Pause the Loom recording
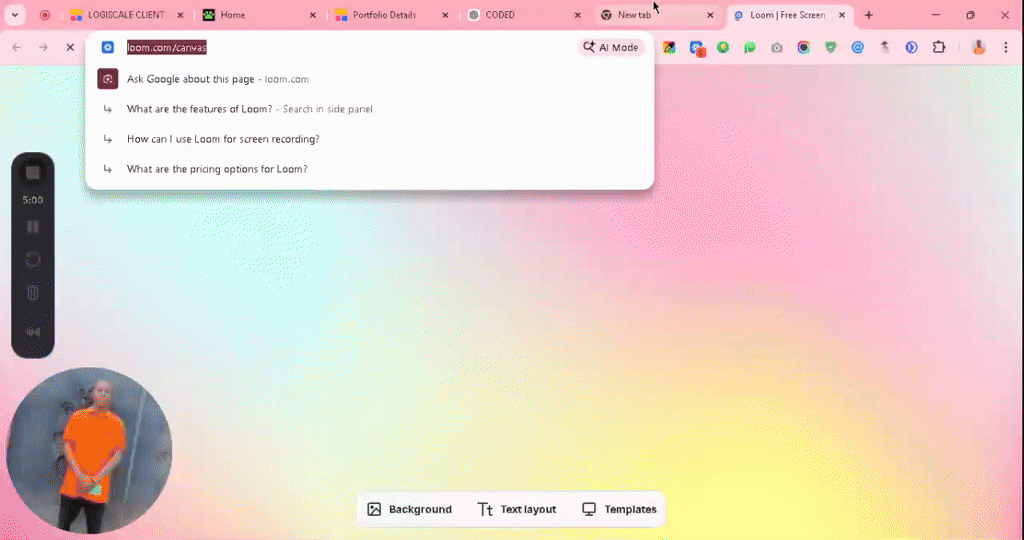Viewport: 1024px width, 540px height. 33,227
